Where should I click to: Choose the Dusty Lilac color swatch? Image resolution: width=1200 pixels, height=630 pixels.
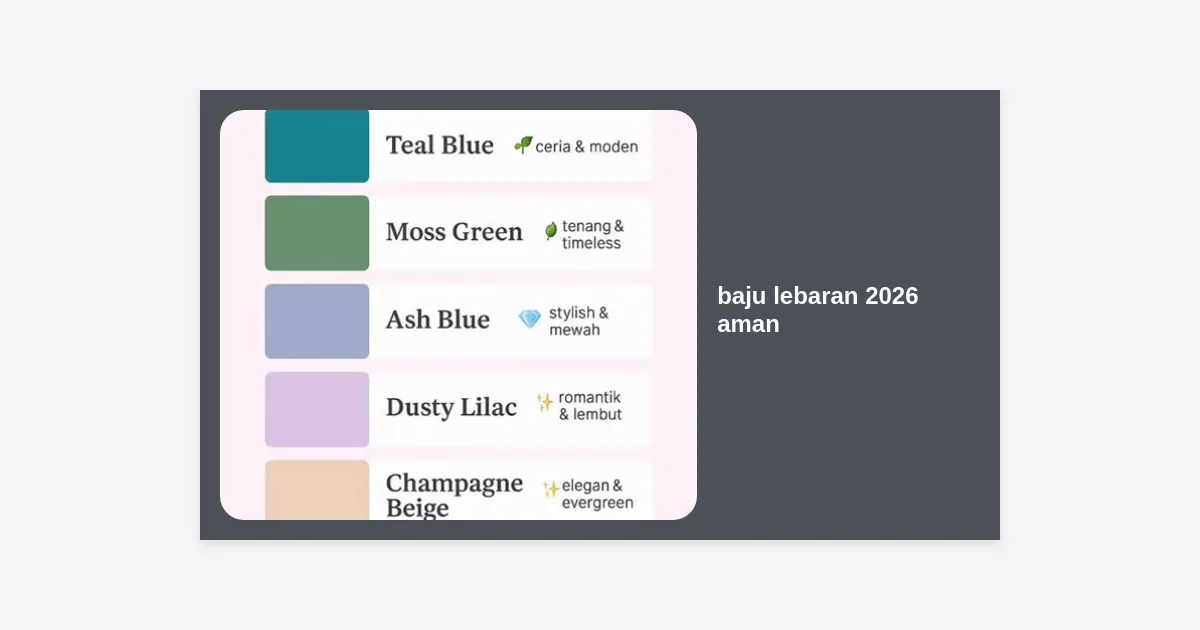point(317,409)
